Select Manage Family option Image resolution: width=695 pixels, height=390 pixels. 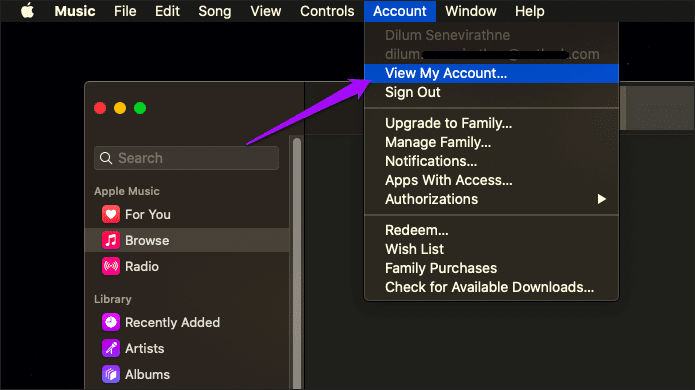pos(491,142)
